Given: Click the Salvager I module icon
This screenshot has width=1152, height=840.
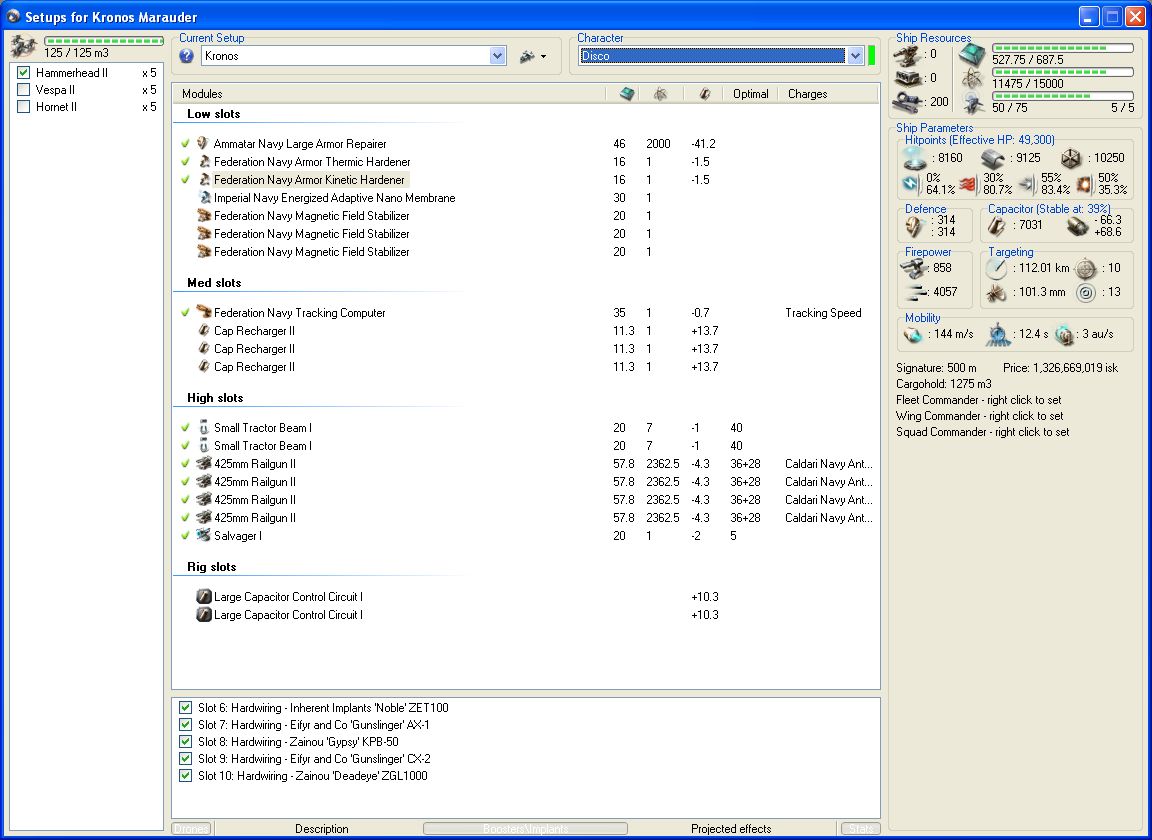Looking at the screenshot, I should [x=204, y=536].
